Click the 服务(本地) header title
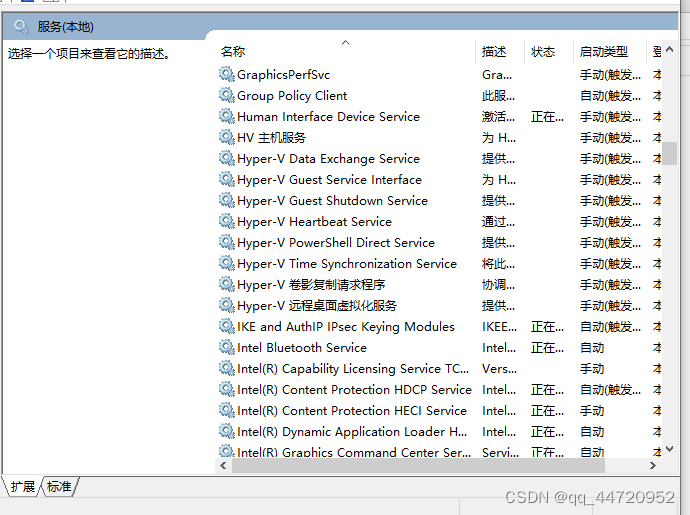 click(65, 27)
